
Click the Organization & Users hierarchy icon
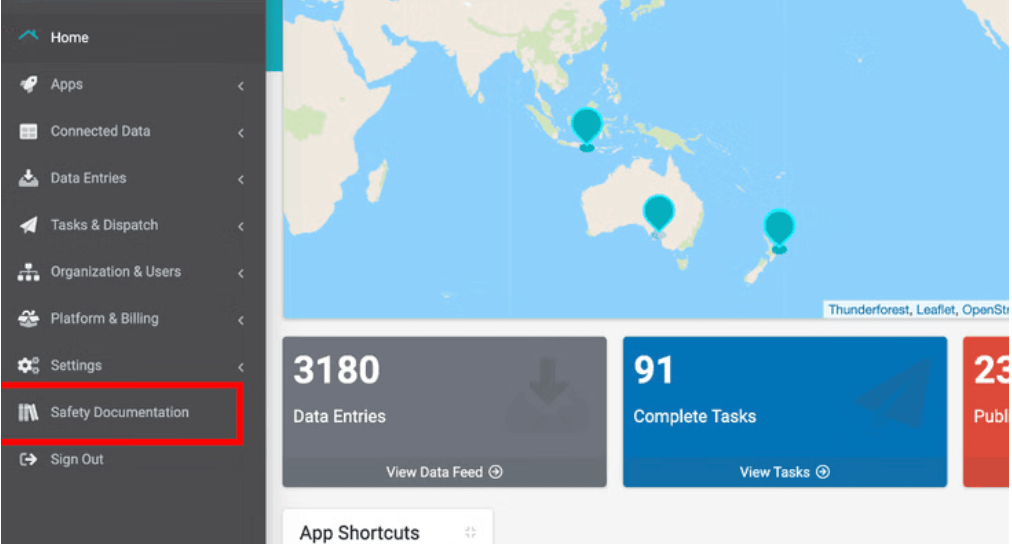click(x=29, y=273)
